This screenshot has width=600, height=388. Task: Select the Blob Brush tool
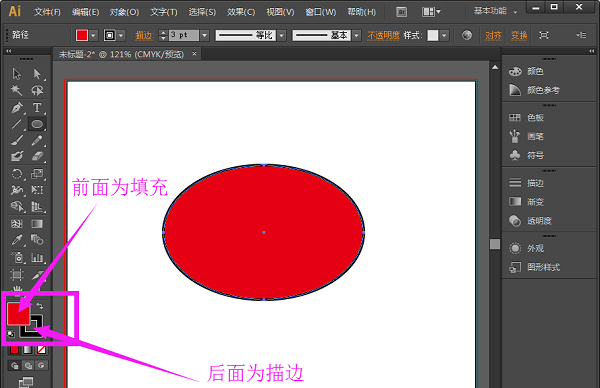(x=16, y=157)
